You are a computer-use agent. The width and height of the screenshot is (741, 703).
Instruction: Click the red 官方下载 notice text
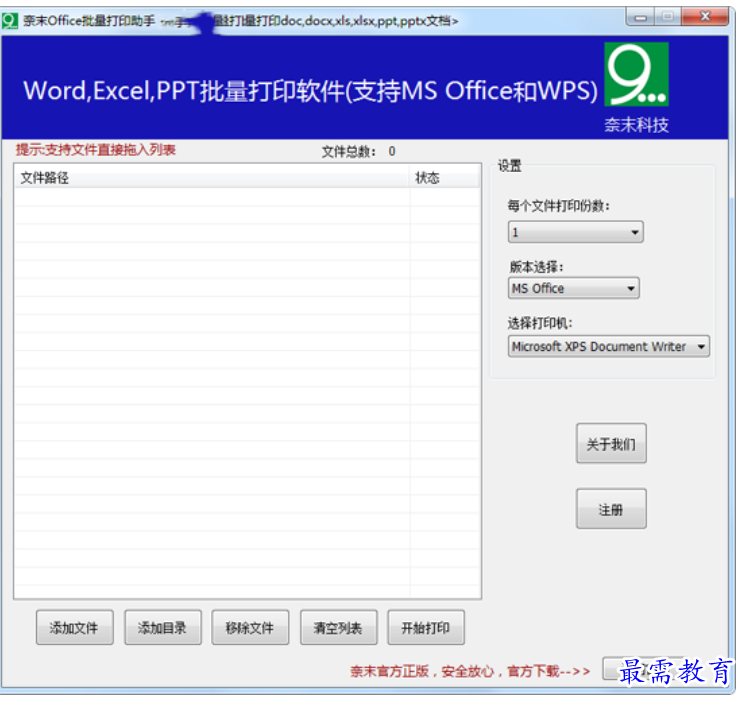(x=470, y=671)
